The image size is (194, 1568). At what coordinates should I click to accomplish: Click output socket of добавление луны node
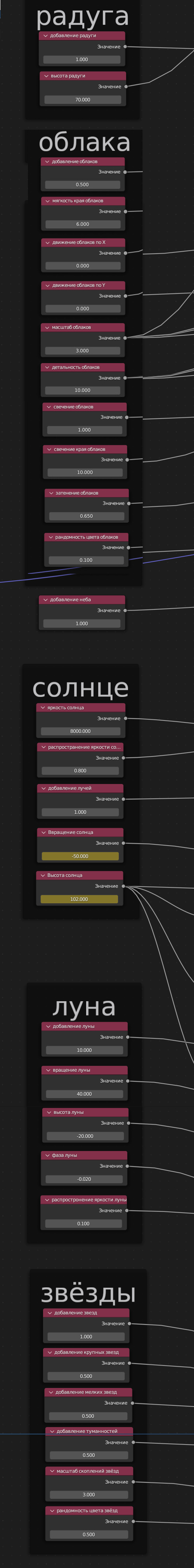coord(128,1037)
